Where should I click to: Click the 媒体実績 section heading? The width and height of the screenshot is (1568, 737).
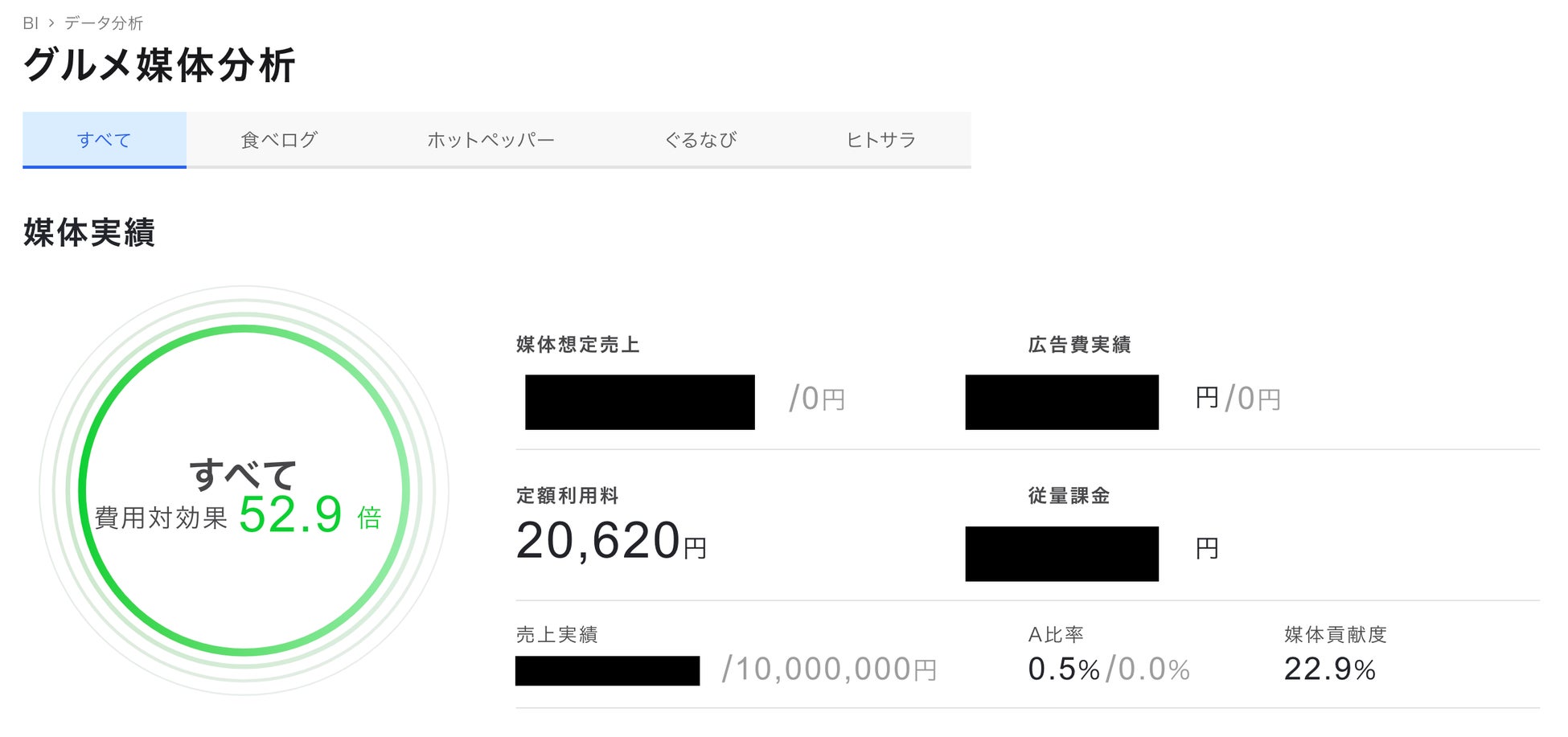(89, 232)
